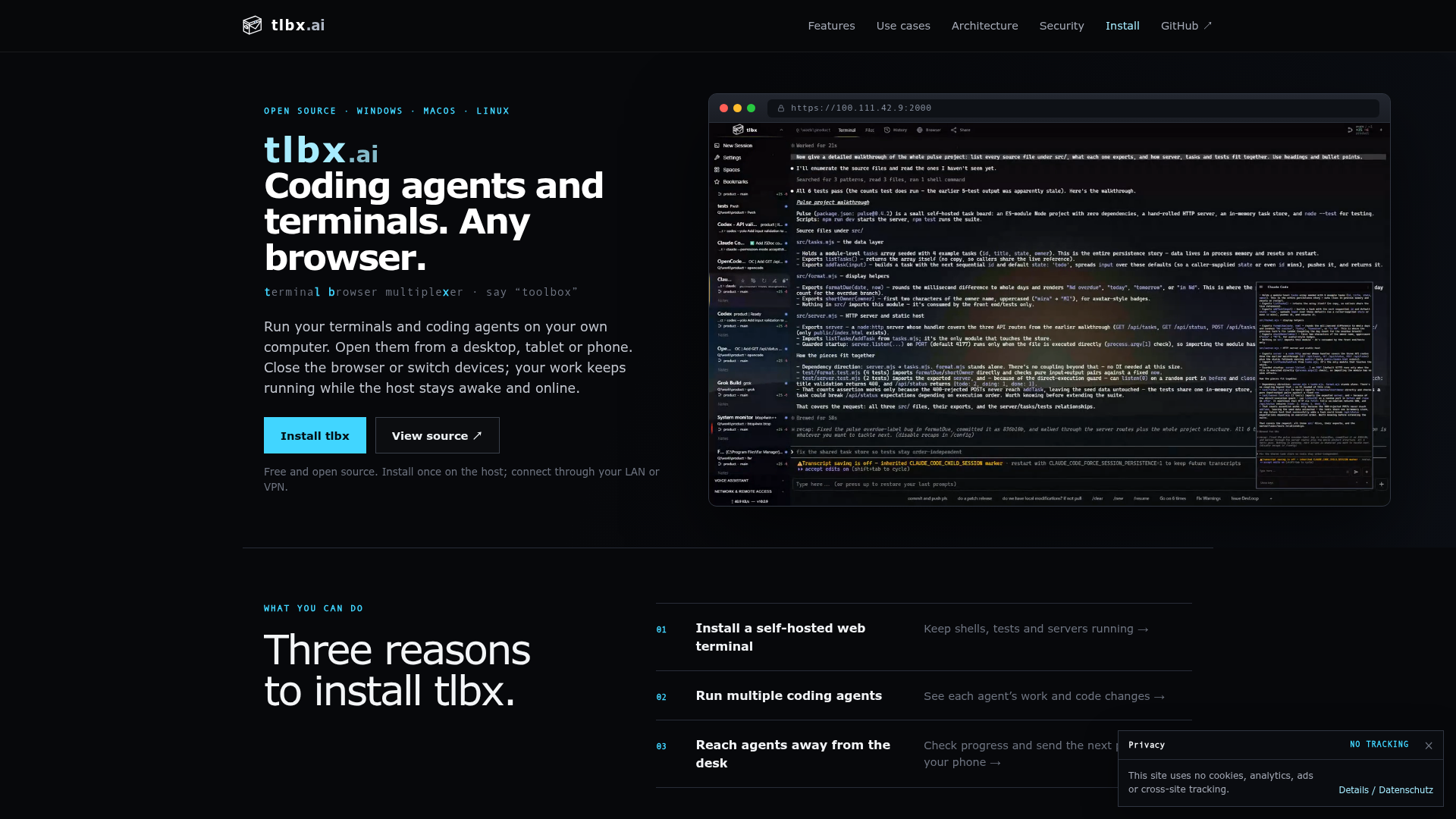Click the tlbx cube icon inside the app screenshot
Screen dimensions: 1456x819
(x=738, y=130)
